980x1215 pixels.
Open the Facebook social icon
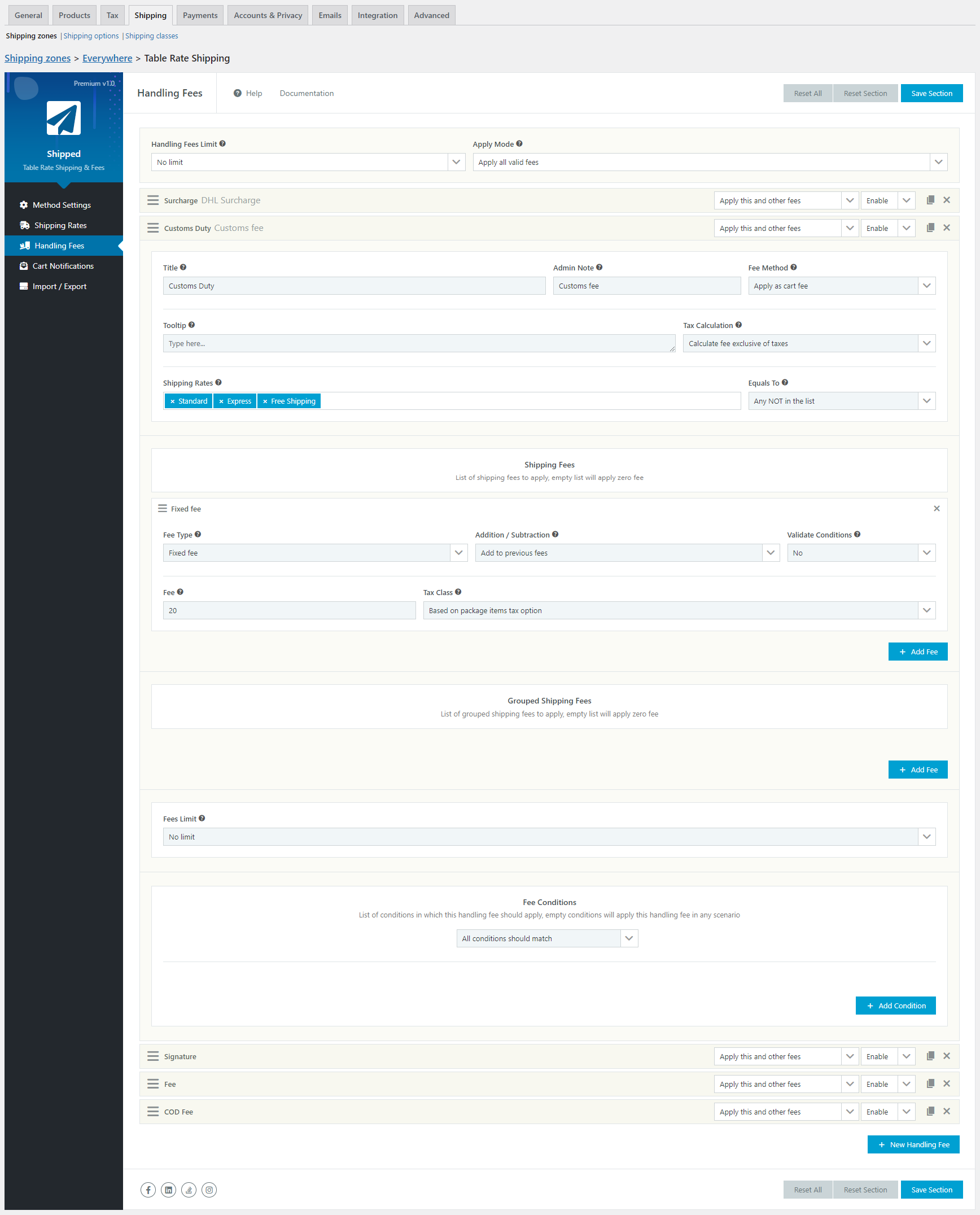(x=148, y=1190)
